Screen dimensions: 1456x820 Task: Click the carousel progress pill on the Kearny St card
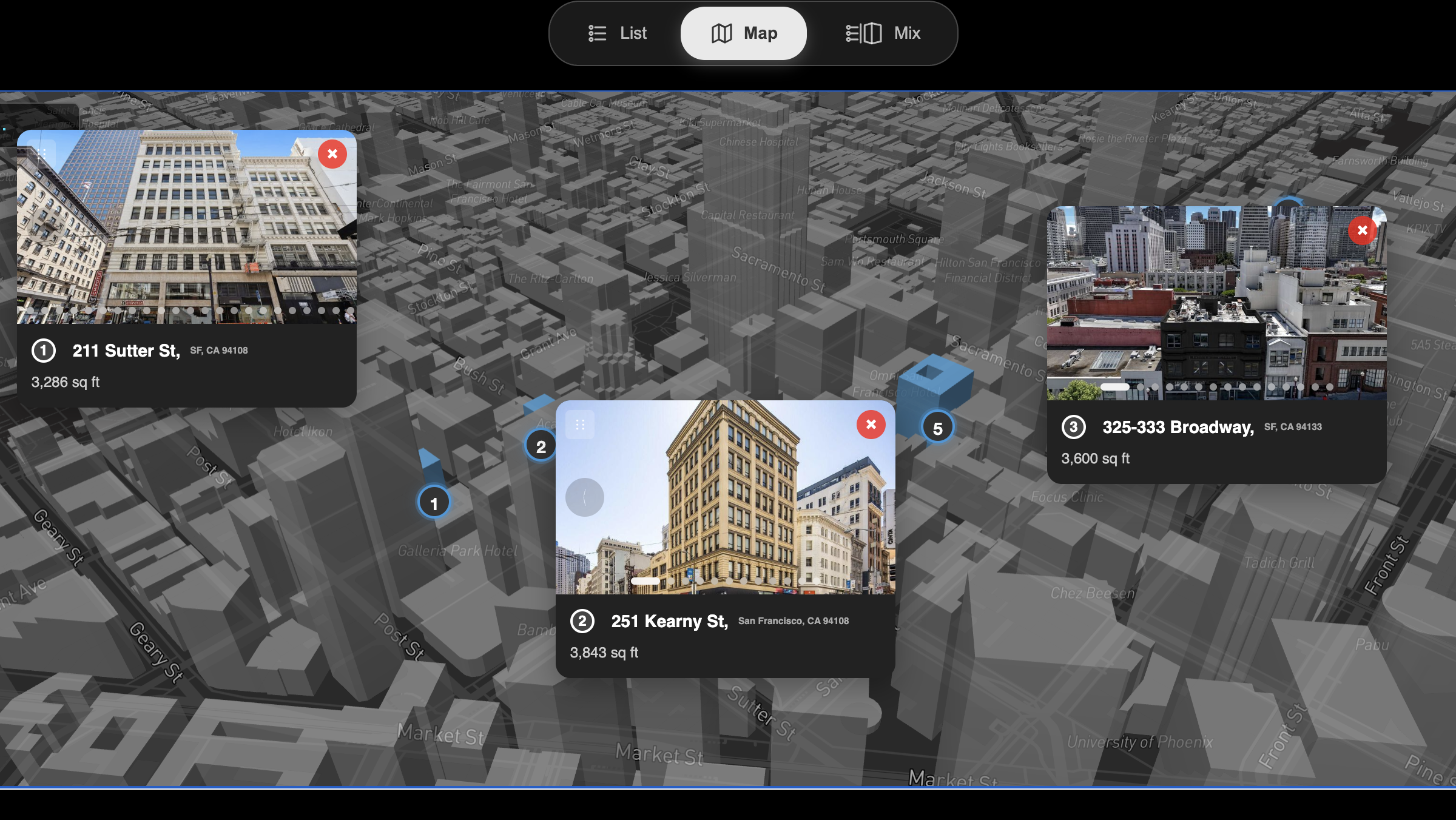(x=644, y=580)
